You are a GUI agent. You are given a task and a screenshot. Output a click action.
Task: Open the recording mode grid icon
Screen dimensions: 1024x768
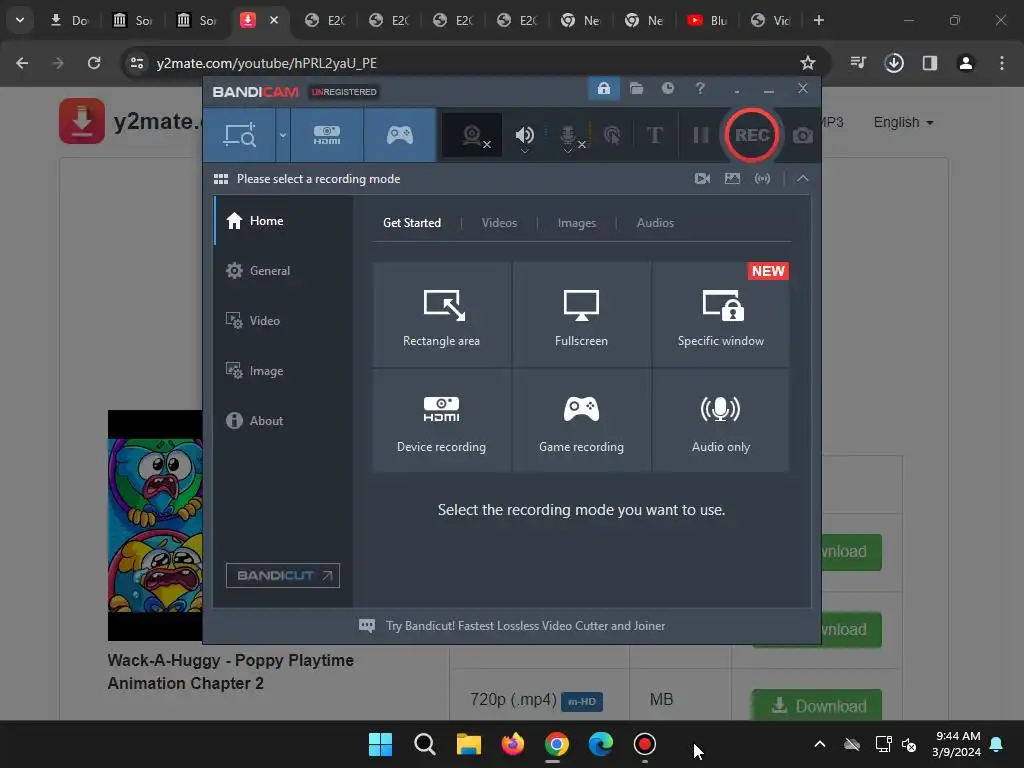221,179
